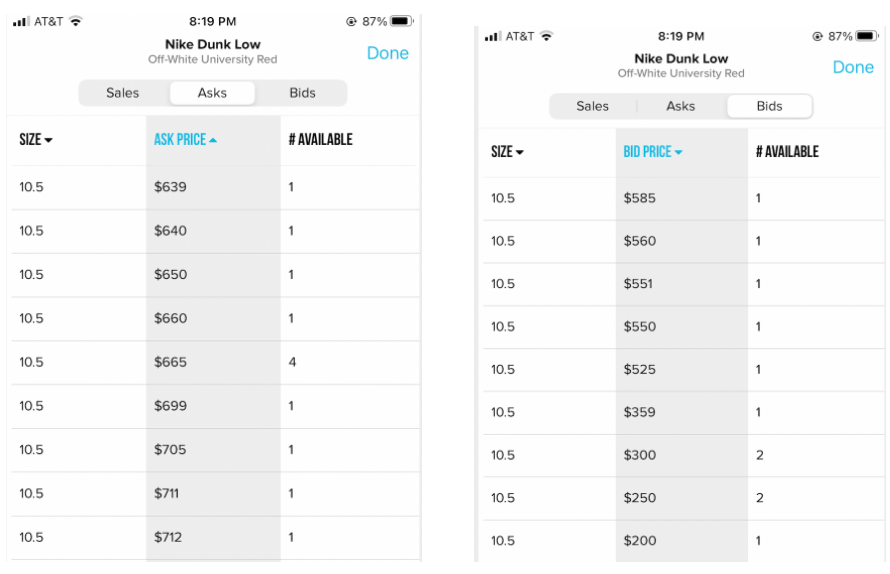Select the Asks segment in left panel
The image size is (890, 574).
click(x=212, y=93)
